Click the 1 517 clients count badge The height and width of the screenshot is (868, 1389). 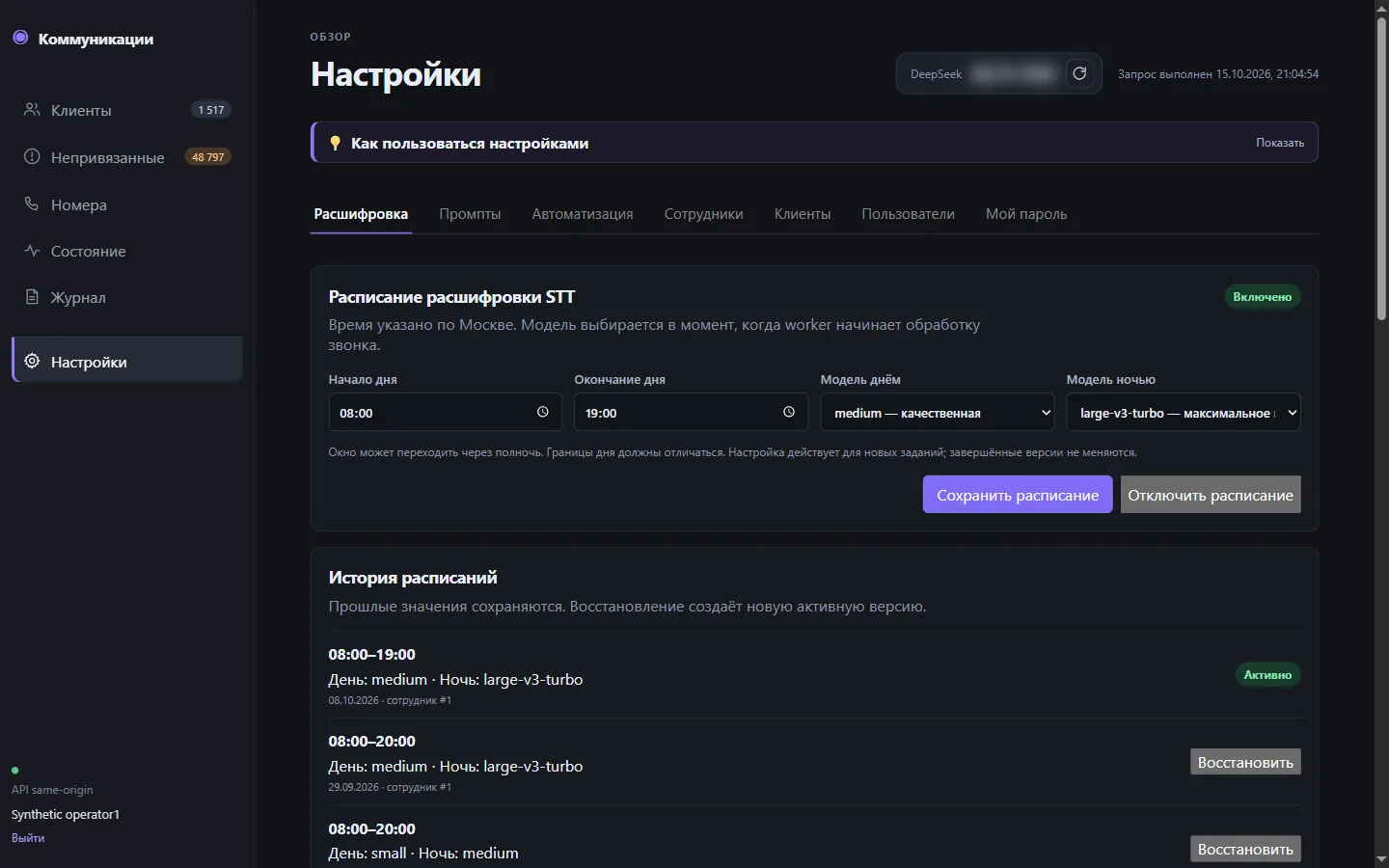[x=210, y=110]
